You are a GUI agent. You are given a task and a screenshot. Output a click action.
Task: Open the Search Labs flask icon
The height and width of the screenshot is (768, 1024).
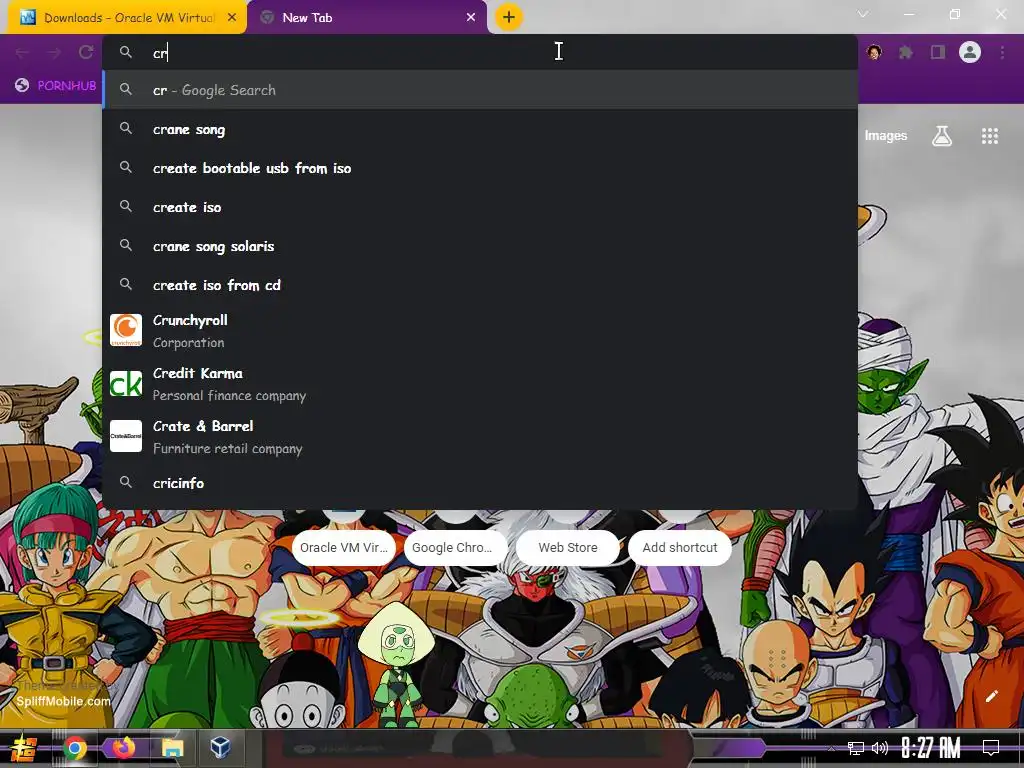point(942,136)
